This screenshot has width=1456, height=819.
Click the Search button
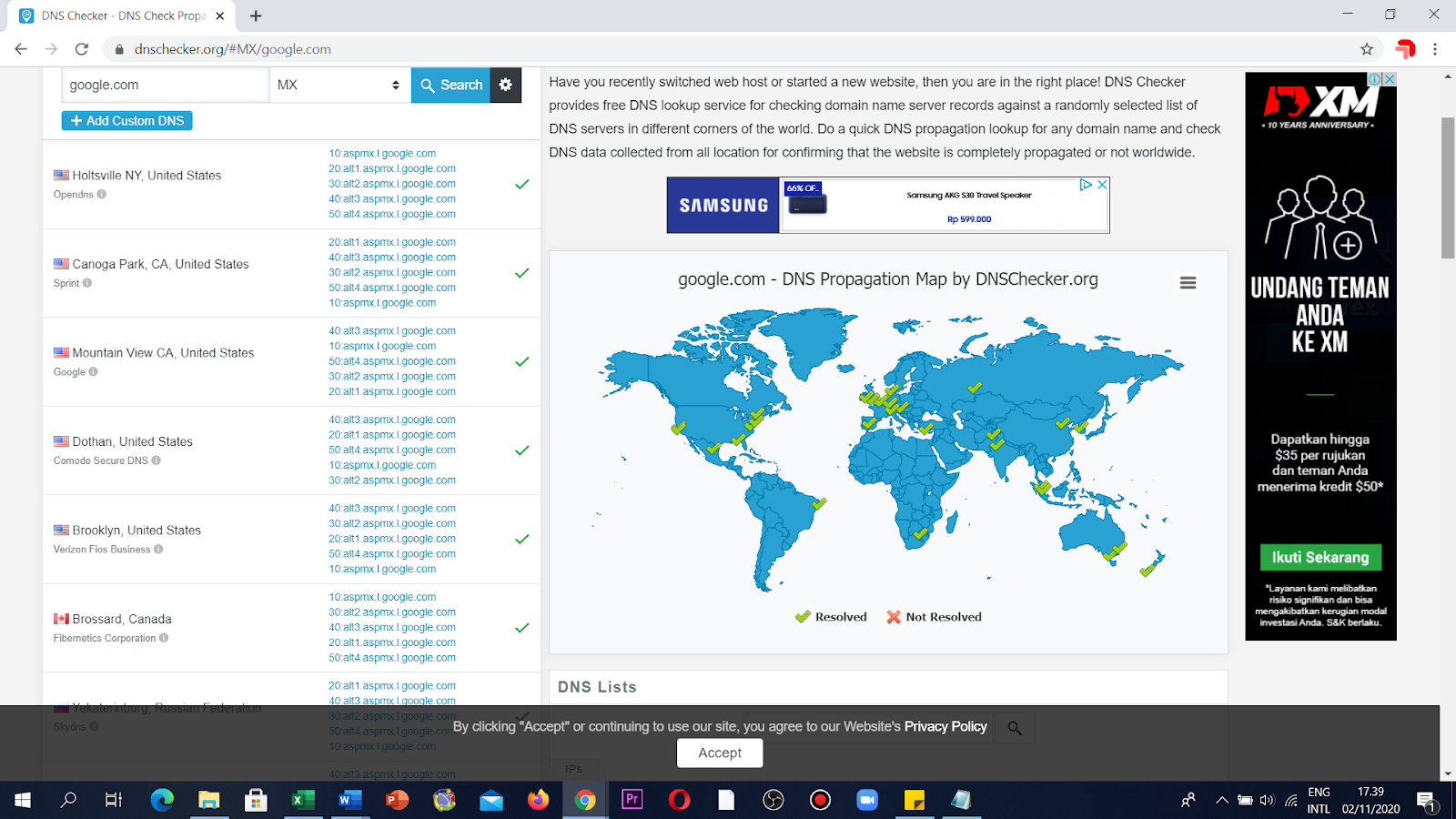[450, 85]
